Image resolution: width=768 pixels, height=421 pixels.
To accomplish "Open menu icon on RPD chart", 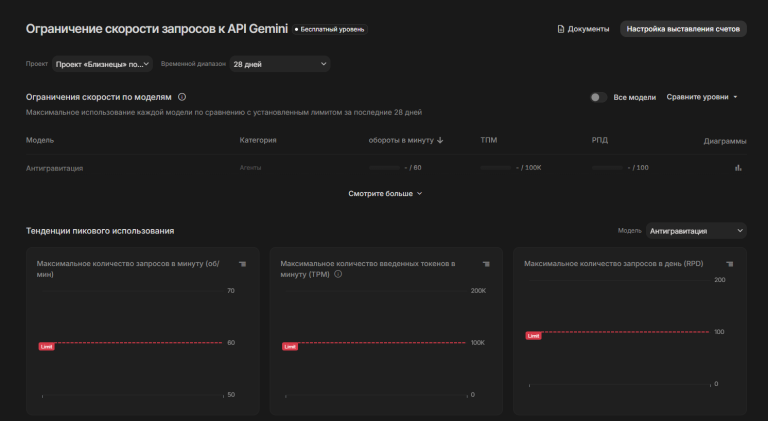I will (730, 264).
